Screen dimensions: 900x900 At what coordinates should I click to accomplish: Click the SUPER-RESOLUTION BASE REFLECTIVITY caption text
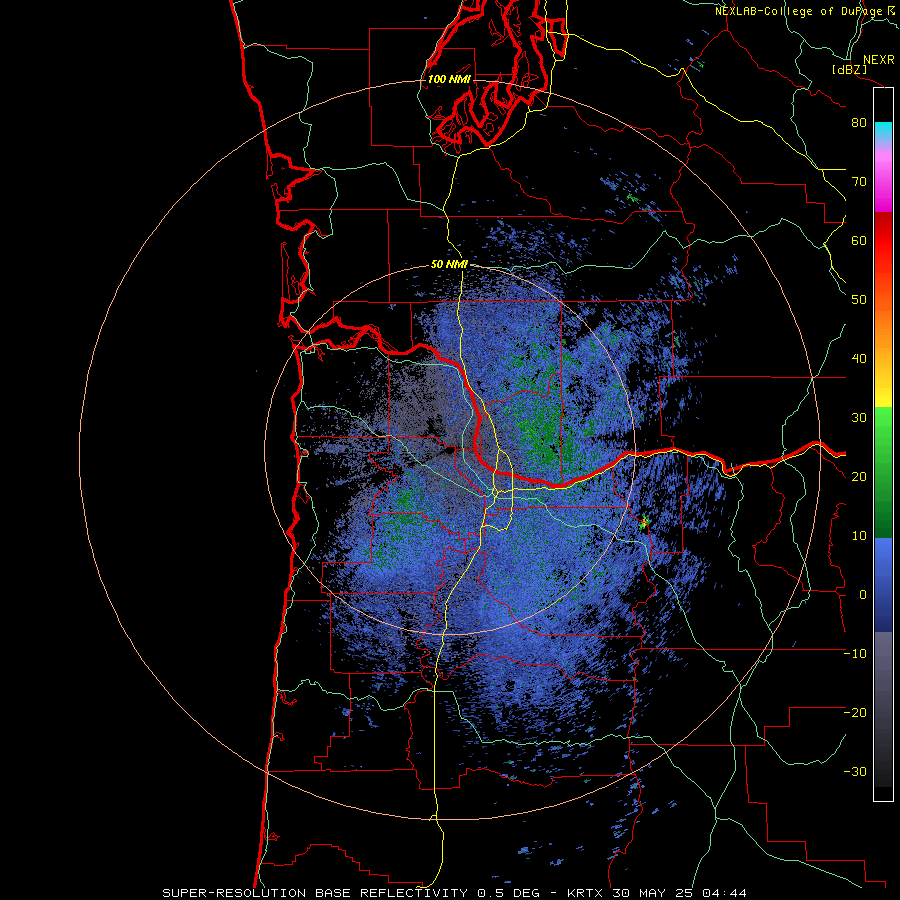coord(315,893)
